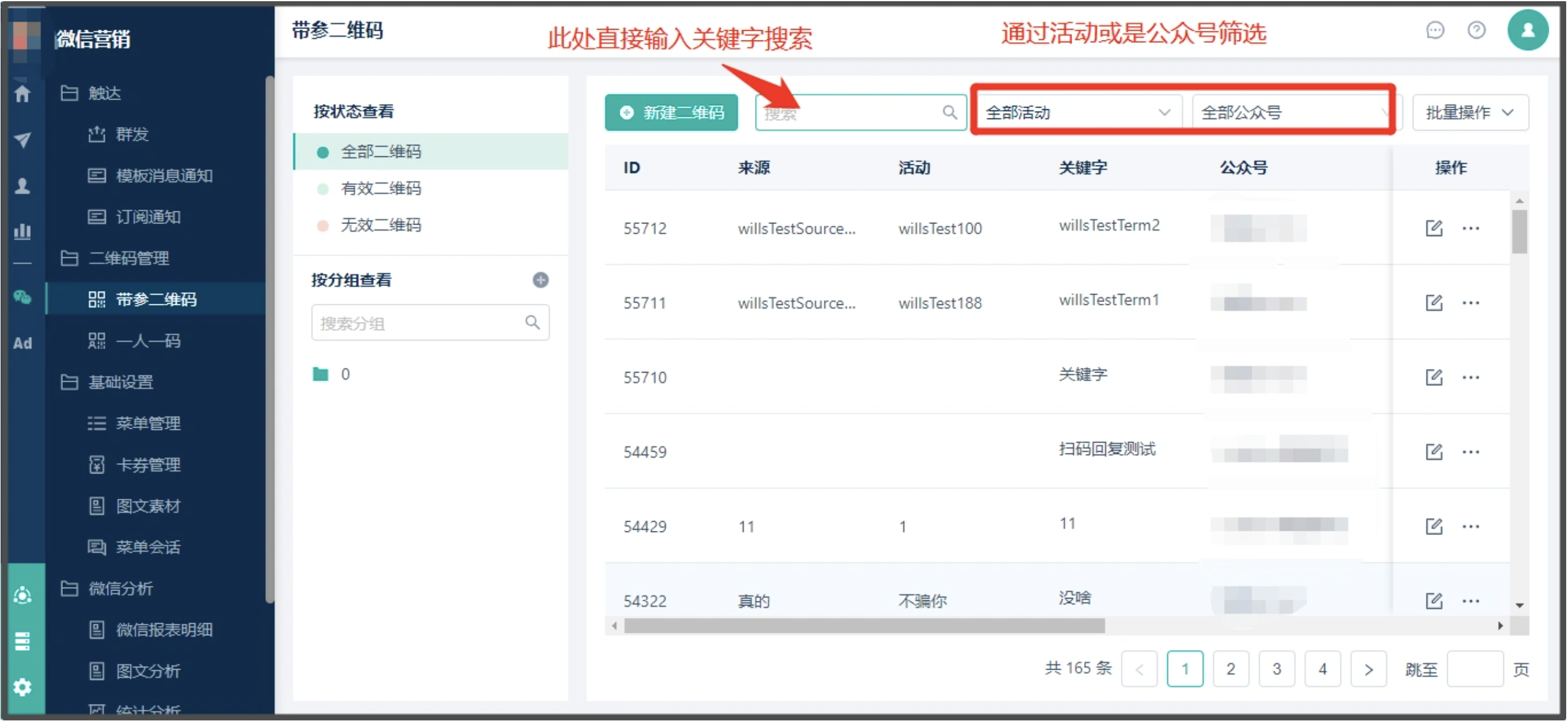Open more options for row 54322
This screenshot has height=721, width=1568.
pyautogui.click(x=1471, y=602)
